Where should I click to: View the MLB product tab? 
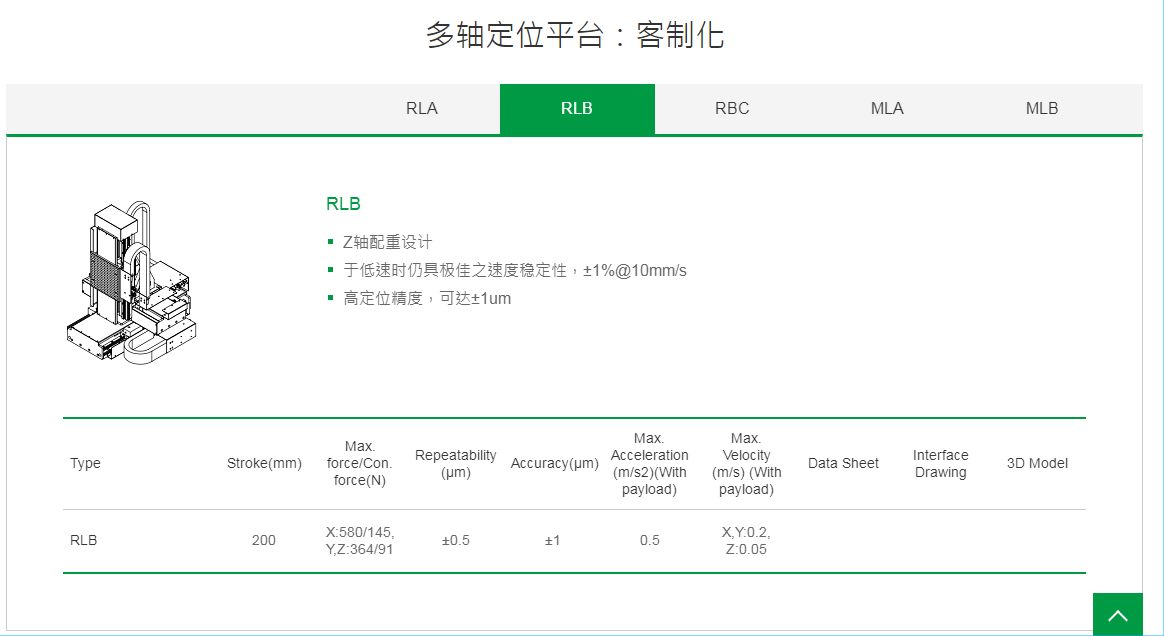(x=1042, y=108)
